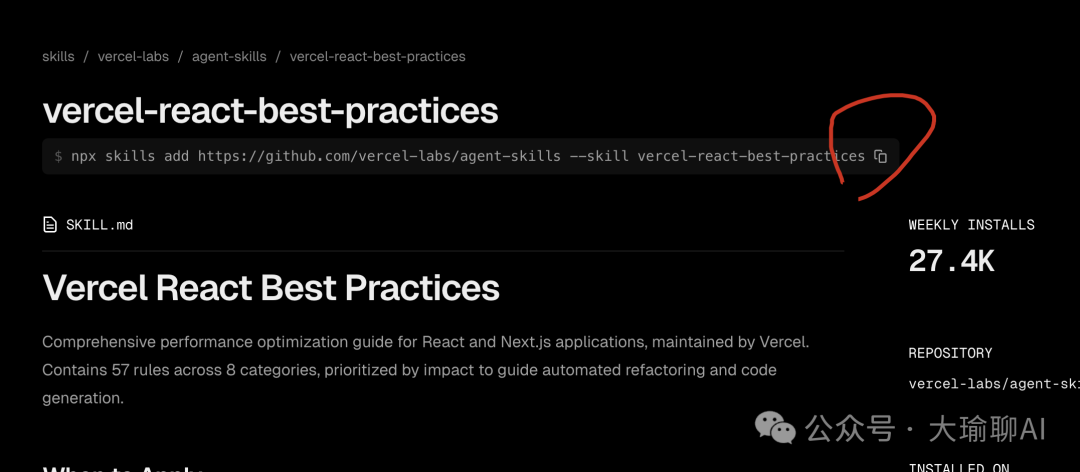The height and width of the screenshot is (472, 1080).
Task: Go to 'vercel-labs' in the breadcrumb
Action: pyautogui.click(x=133, y=56)
